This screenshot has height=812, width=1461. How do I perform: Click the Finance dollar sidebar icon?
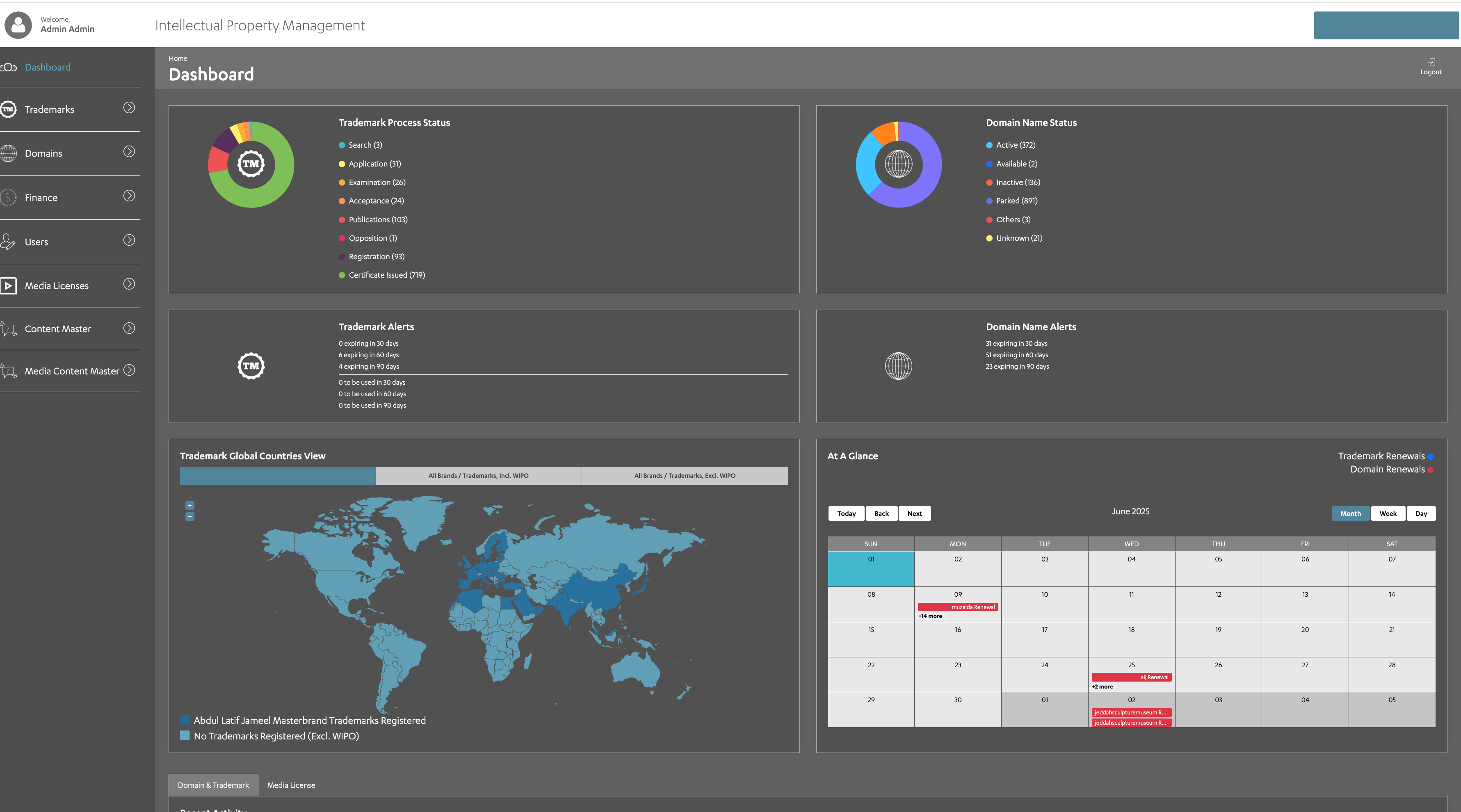click(x=8, y=198)
